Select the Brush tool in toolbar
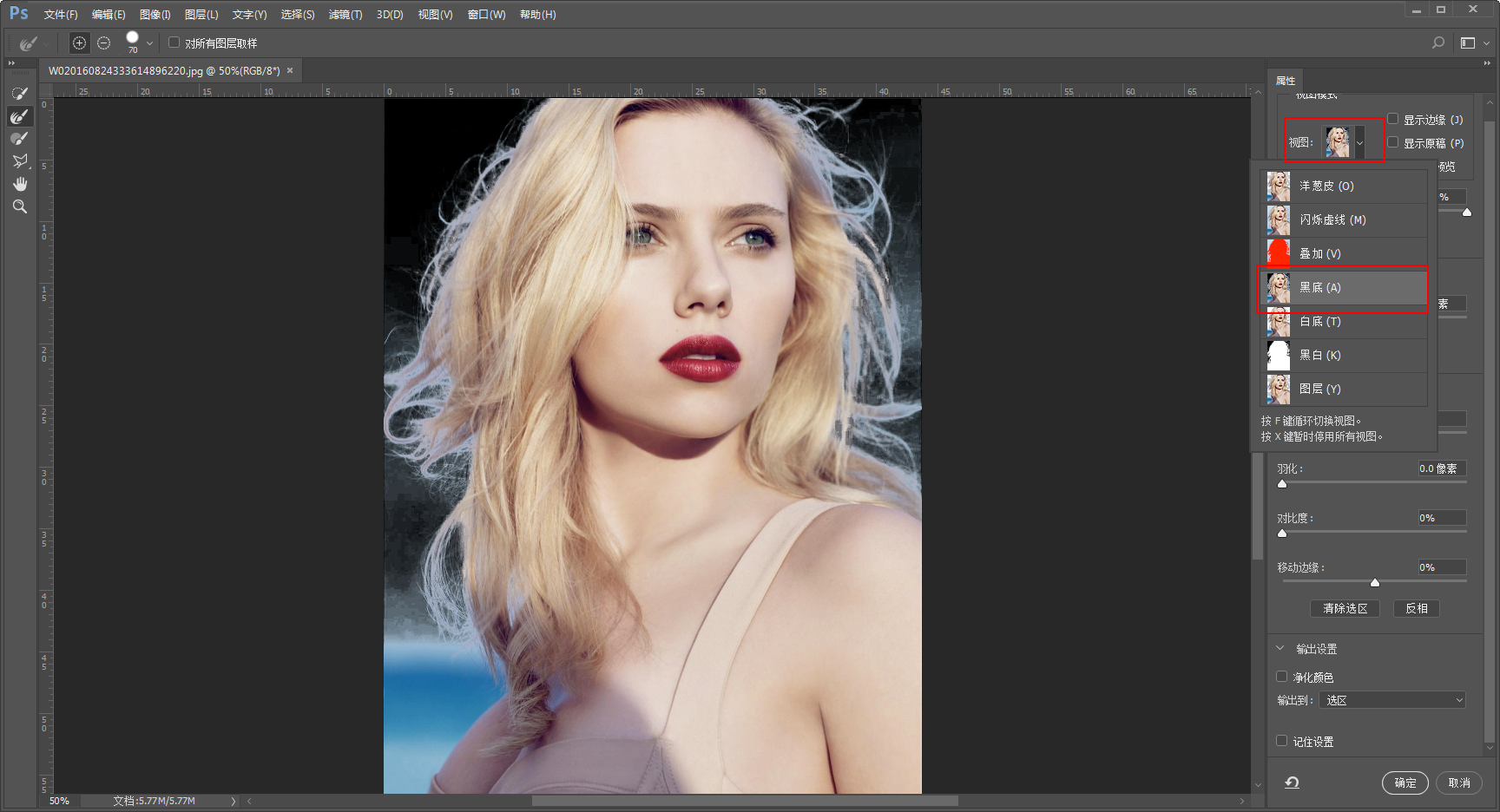The height and width of the screenshot is (812, 1500). pos(19,138)
